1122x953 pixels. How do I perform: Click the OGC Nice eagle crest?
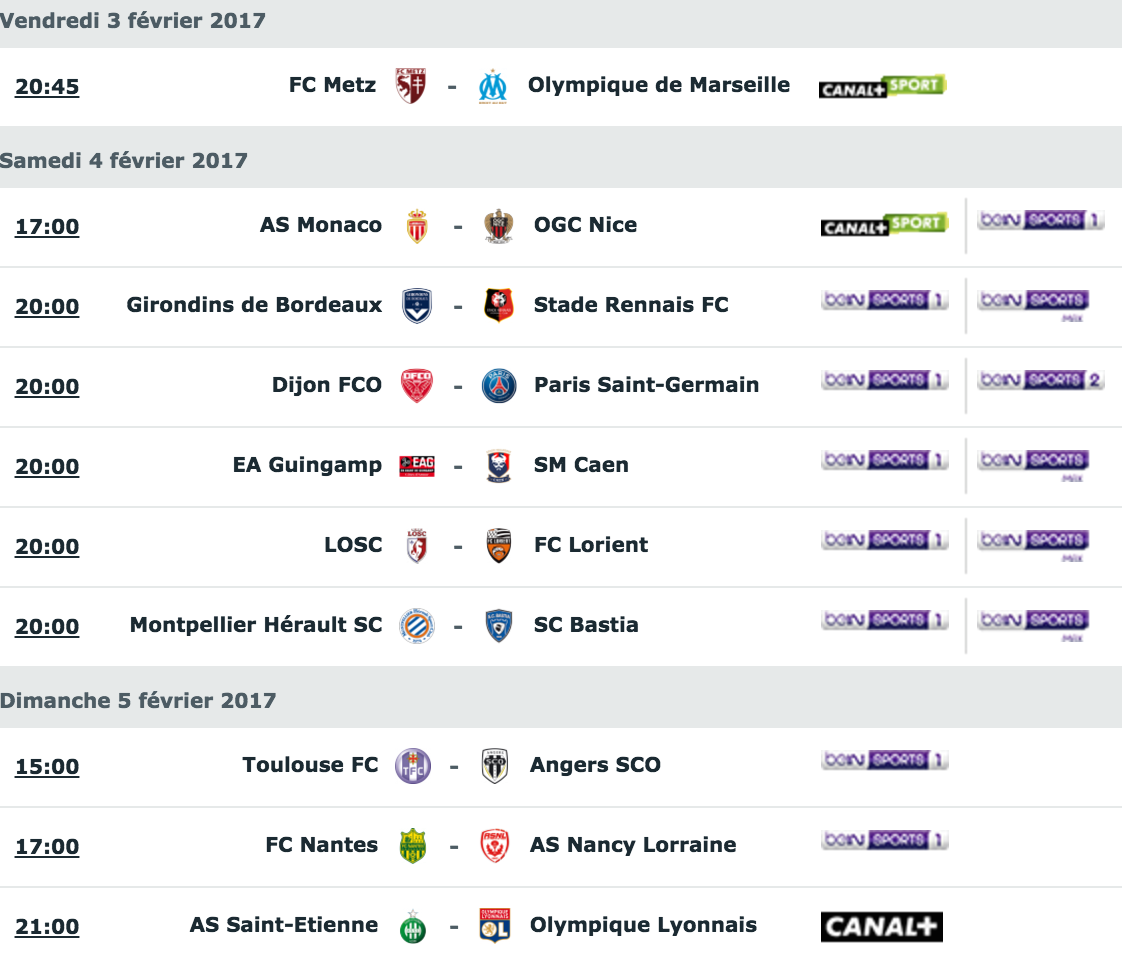pos(499,226)
